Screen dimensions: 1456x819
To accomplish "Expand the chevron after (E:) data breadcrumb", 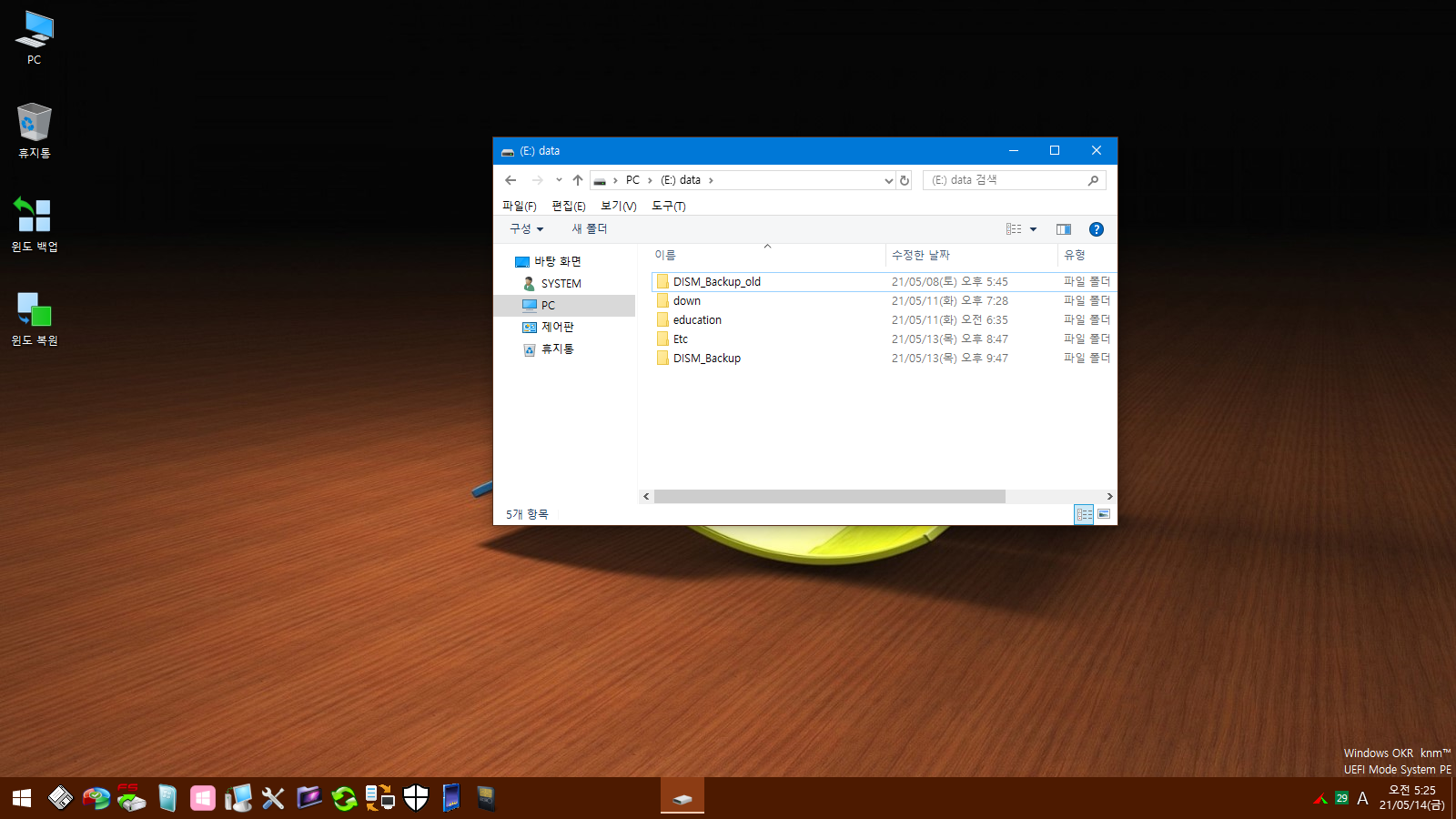I will (711, 180).
